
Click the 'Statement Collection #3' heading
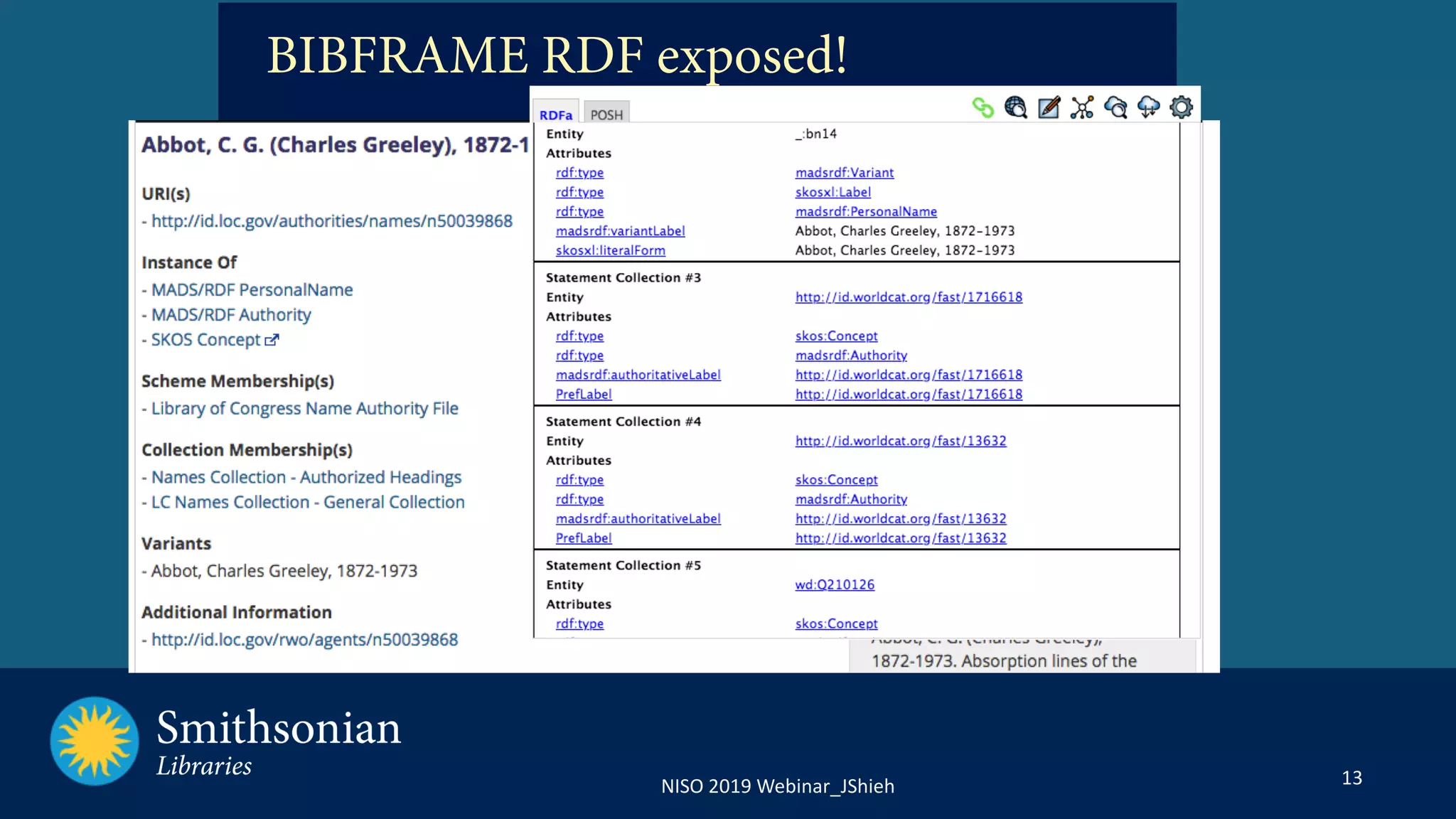[623, 278]
